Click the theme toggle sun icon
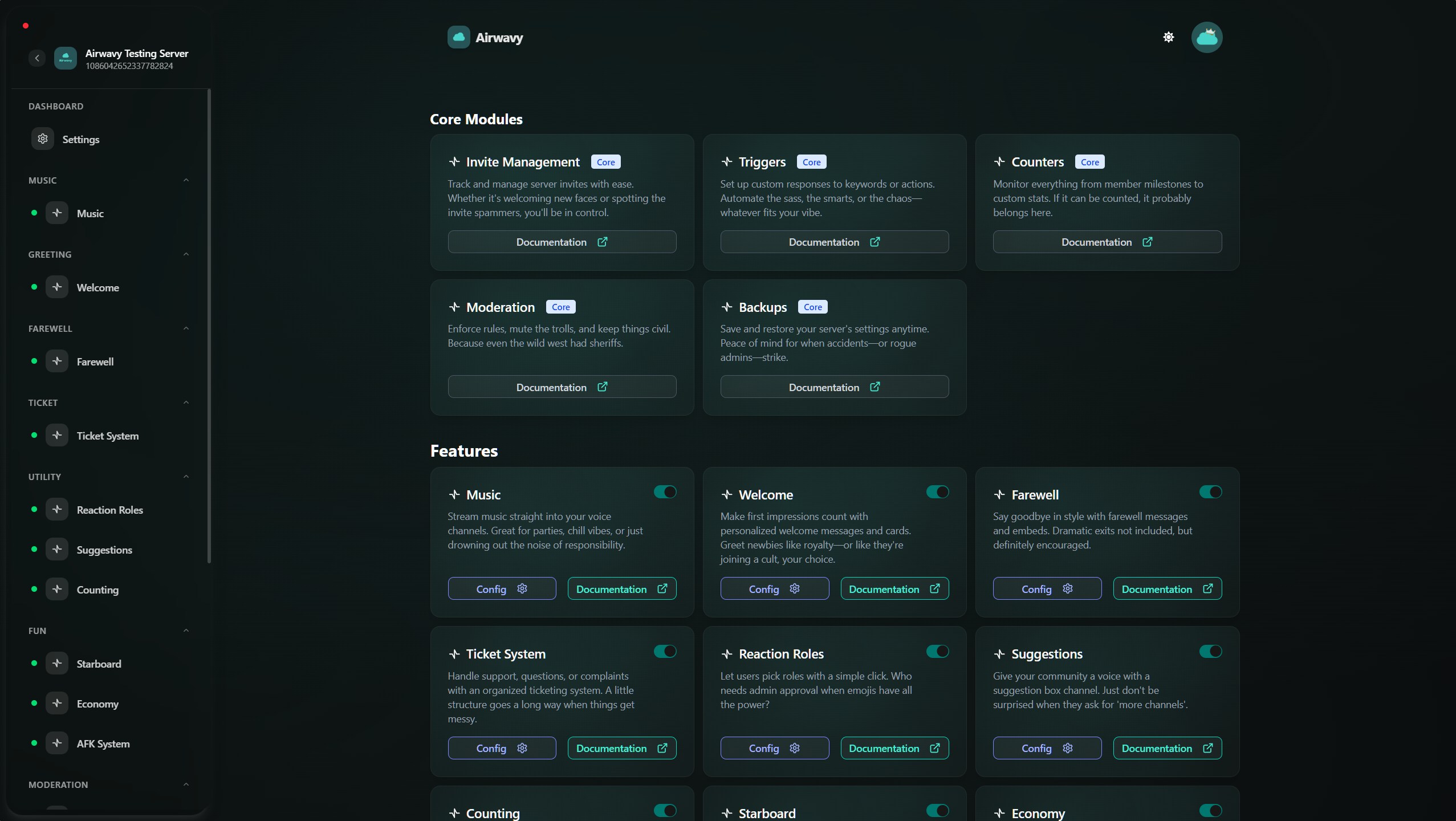Image resolution: width=1456 pixels, height=821 pixels. pos(1168,37)
